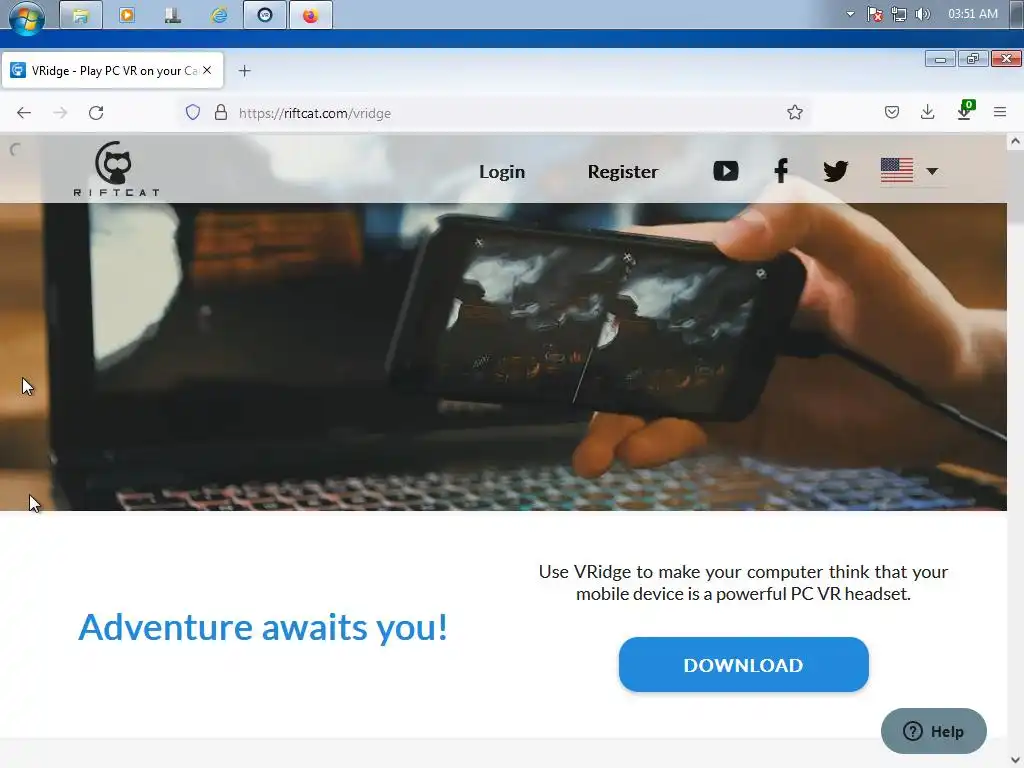Open the network status tray icon
The width and height of the screenshot is (1024, 768).
coord(899,14)
